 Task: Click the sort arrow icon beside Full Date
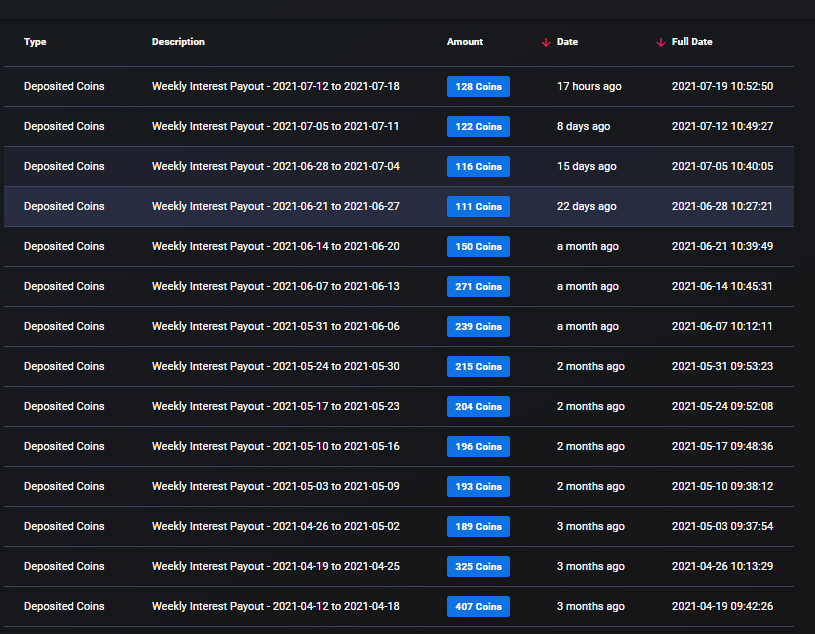click(x=660, y=42)
